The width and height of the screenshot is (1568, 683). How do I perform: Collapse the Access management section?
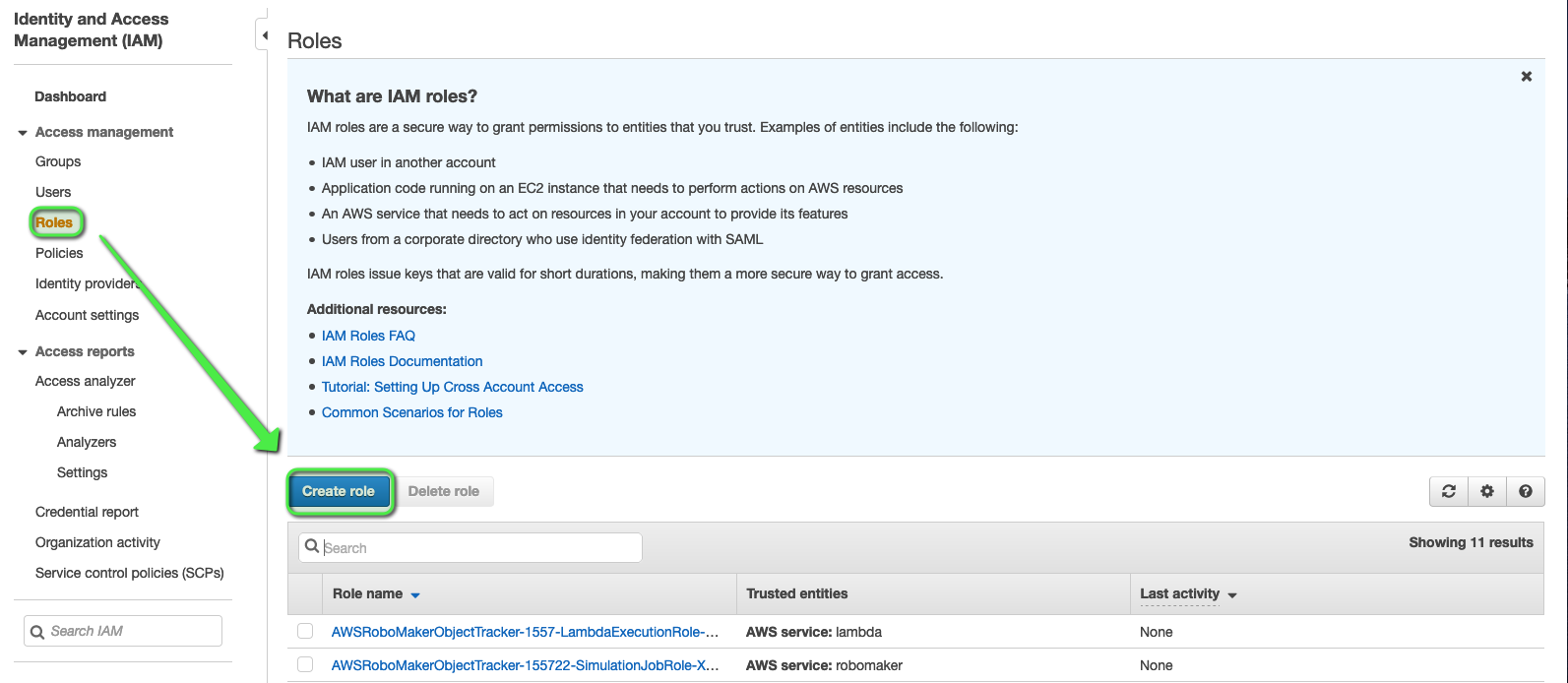(x=23, y=132)
